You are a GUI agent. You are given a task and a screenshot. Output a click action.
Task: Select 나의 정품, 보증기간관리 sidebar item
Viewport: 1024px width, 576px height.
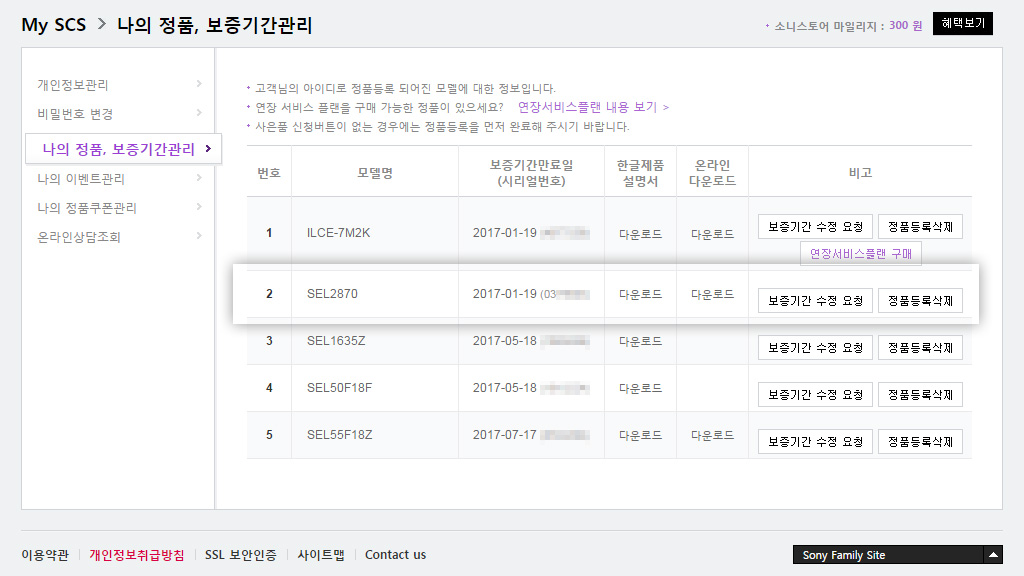[x=119, y=149]
